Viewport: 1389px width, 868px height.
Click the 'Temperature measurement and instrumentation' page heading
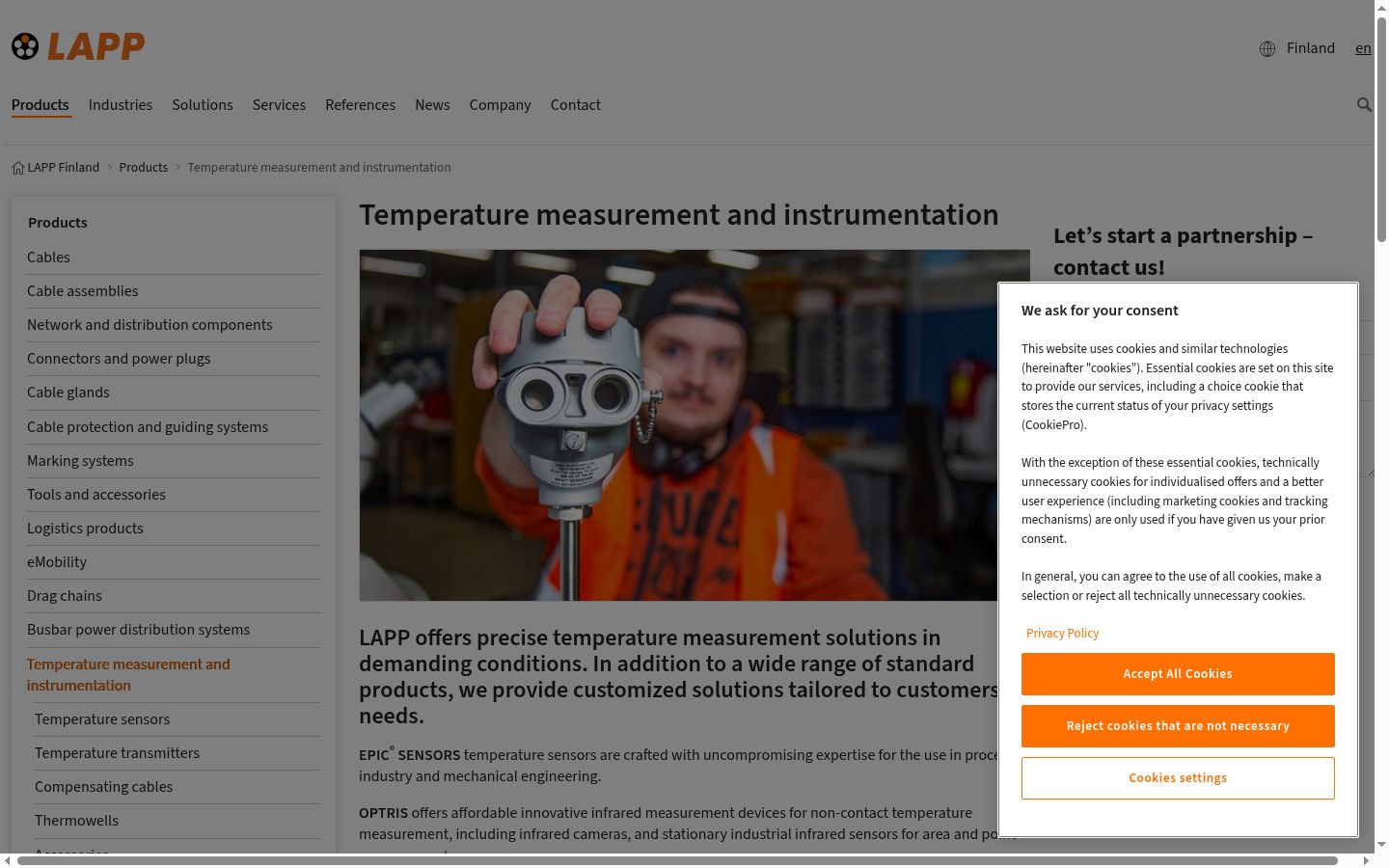(x=679, y=215)
